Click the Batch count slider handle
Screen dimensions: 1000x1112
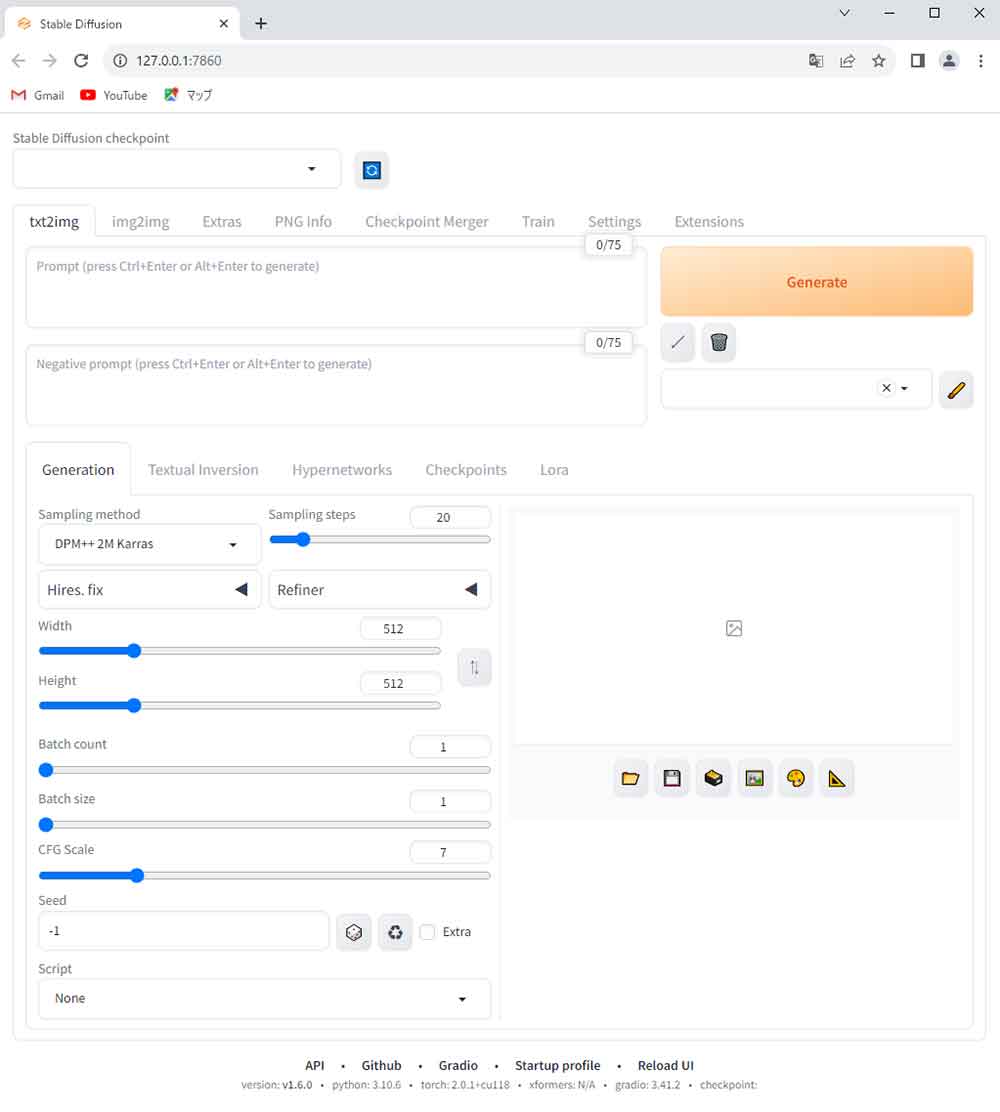tap(46, 770)
